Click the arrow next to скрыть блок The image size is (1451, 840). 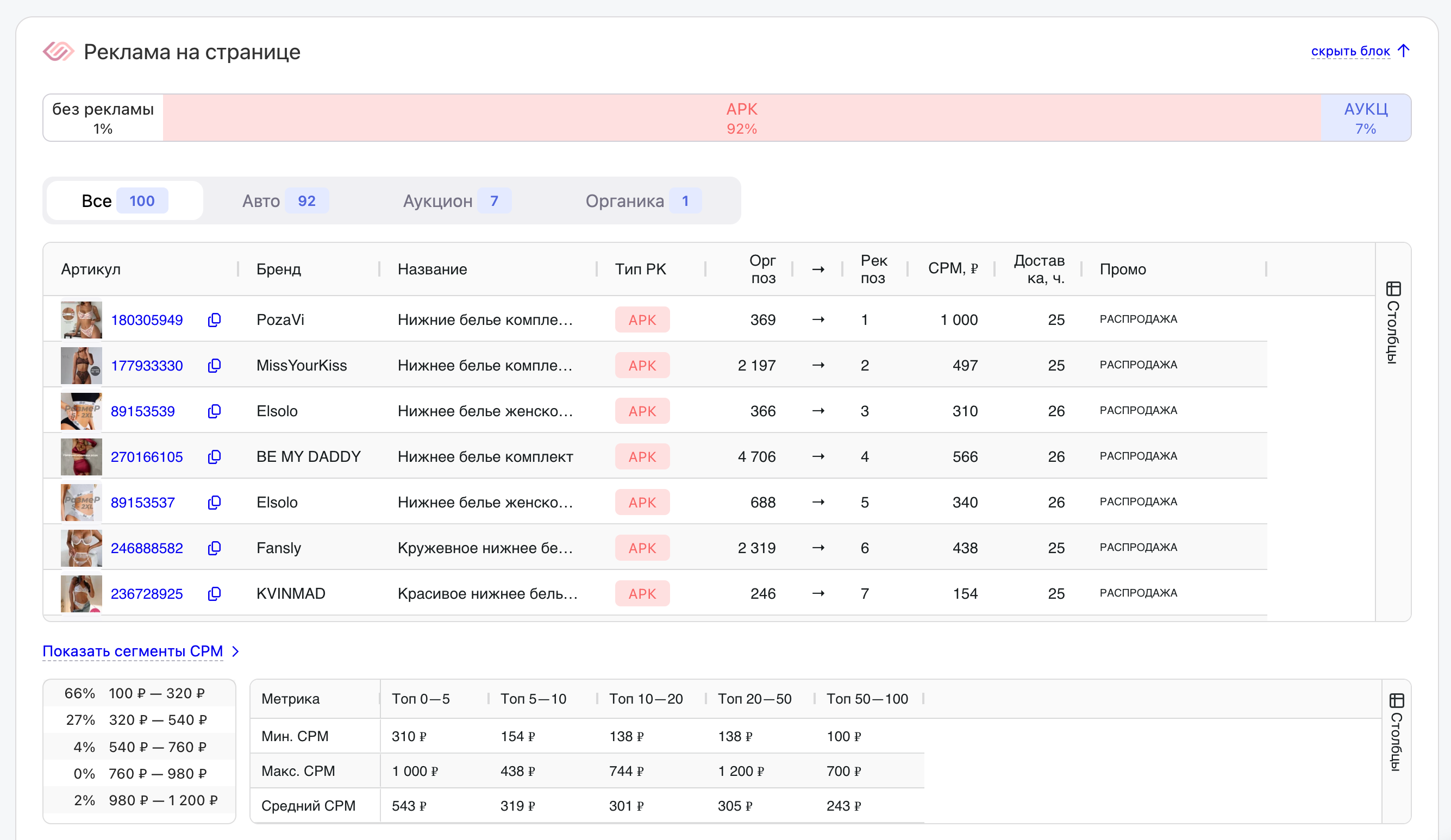pos(1403,51)
